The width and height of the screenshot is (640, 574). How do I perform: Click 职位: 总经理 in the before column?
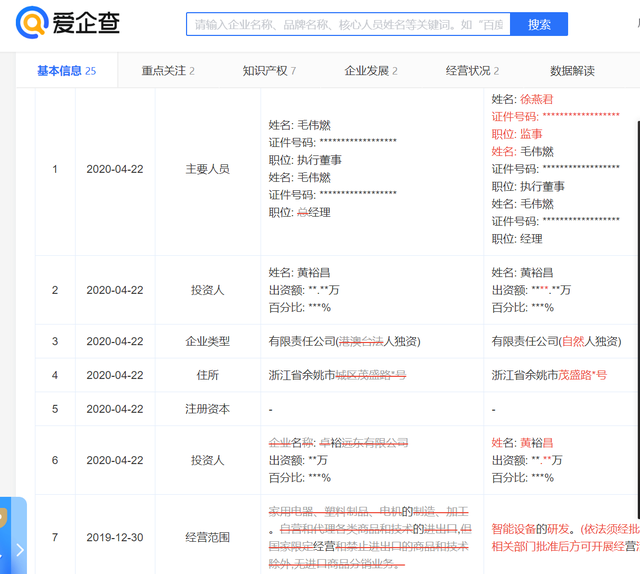point(300,212)
